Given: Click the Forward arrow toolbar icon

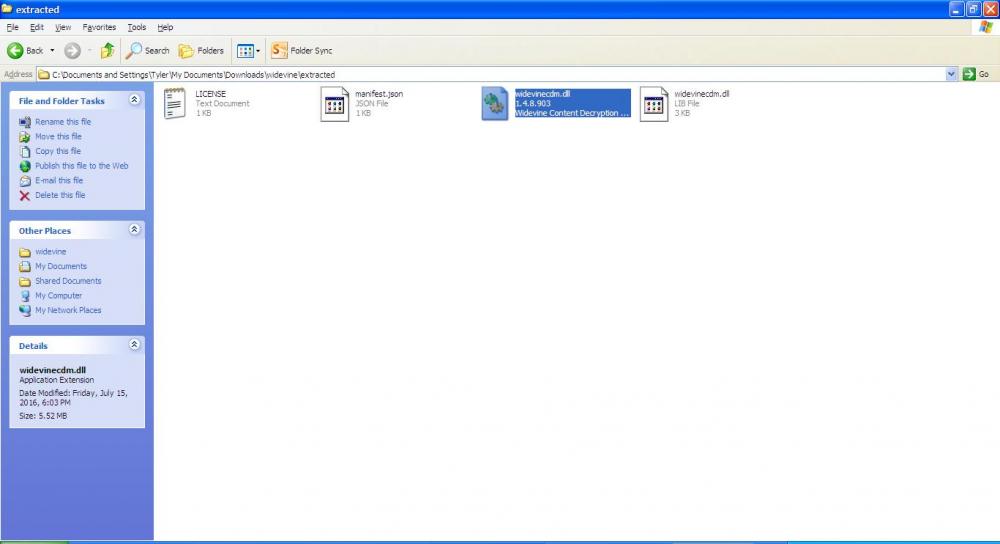Looking at the screenshot, I should point(73,50).
